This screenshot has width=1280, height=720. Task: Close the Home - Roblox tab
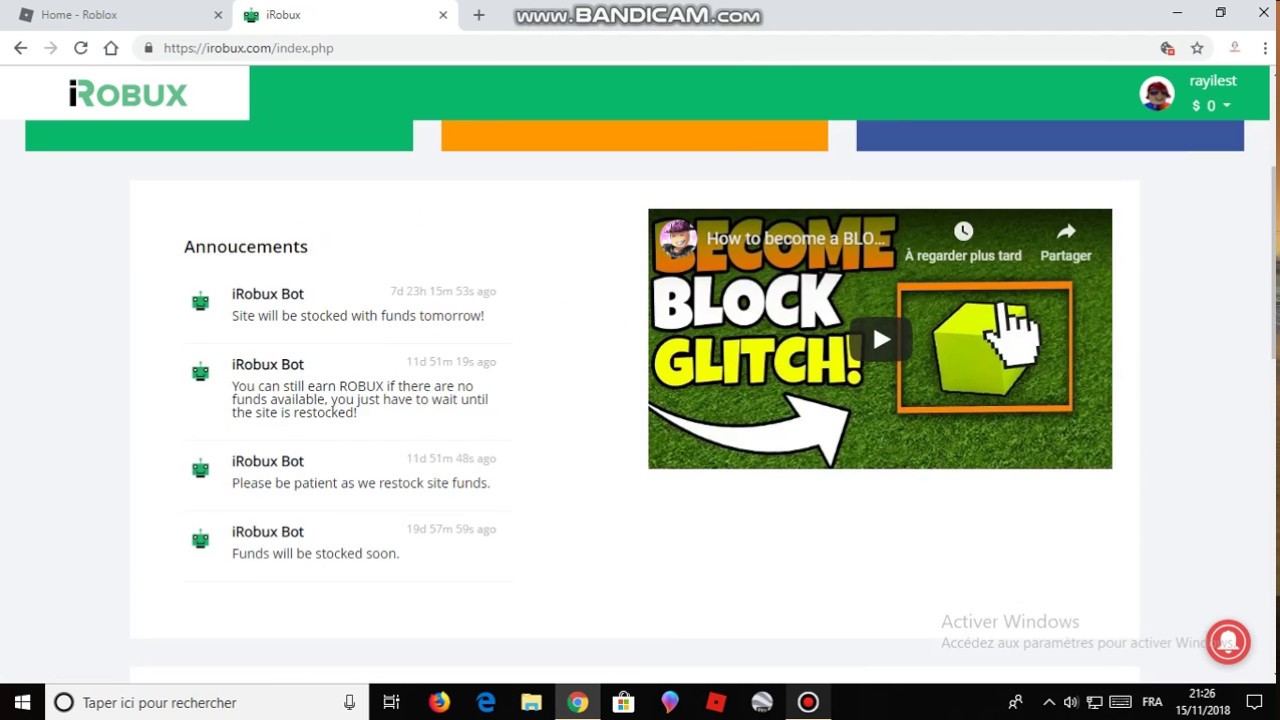[x=218, y=15]
